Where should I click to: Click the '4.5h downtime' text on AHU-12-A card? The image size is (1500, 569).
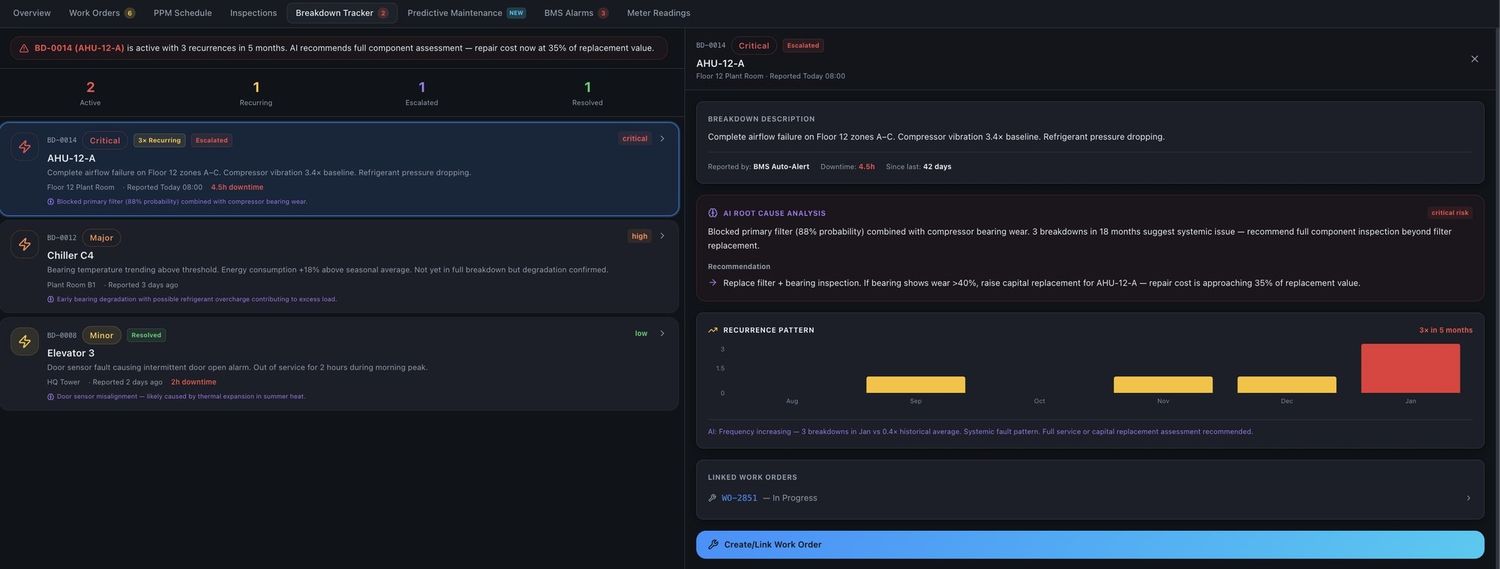(237, 187)
